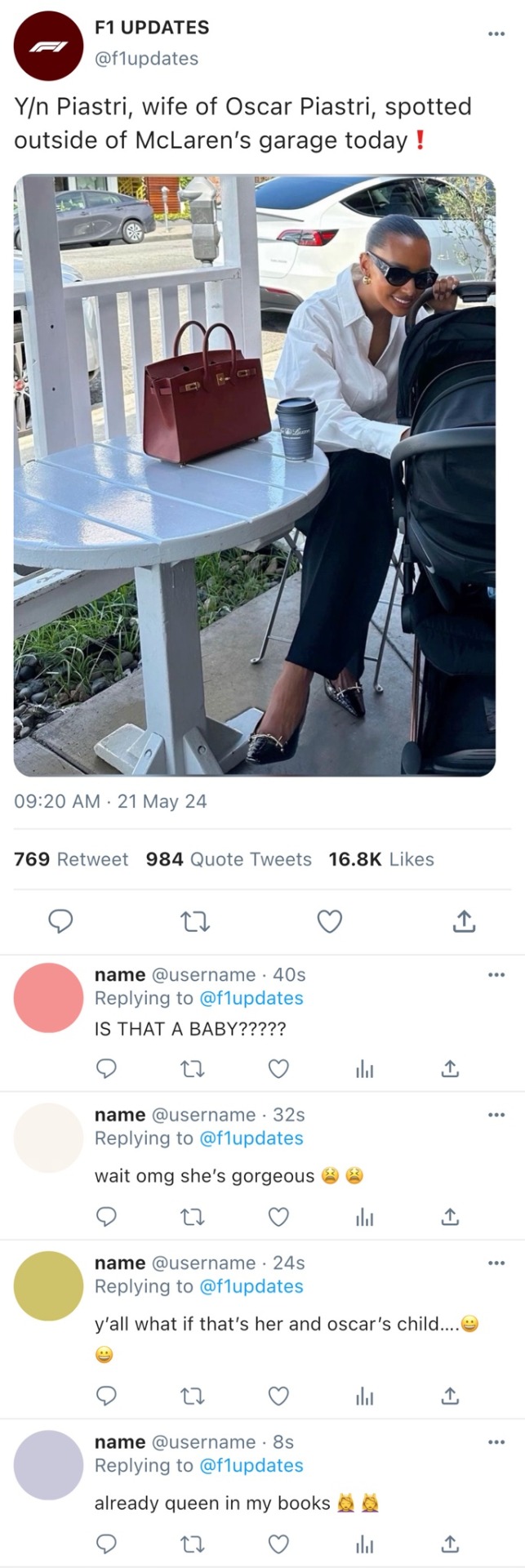Like the "already queen in my books" reply
This screenshot has width=525, height=1568.
pos(278,1543)
